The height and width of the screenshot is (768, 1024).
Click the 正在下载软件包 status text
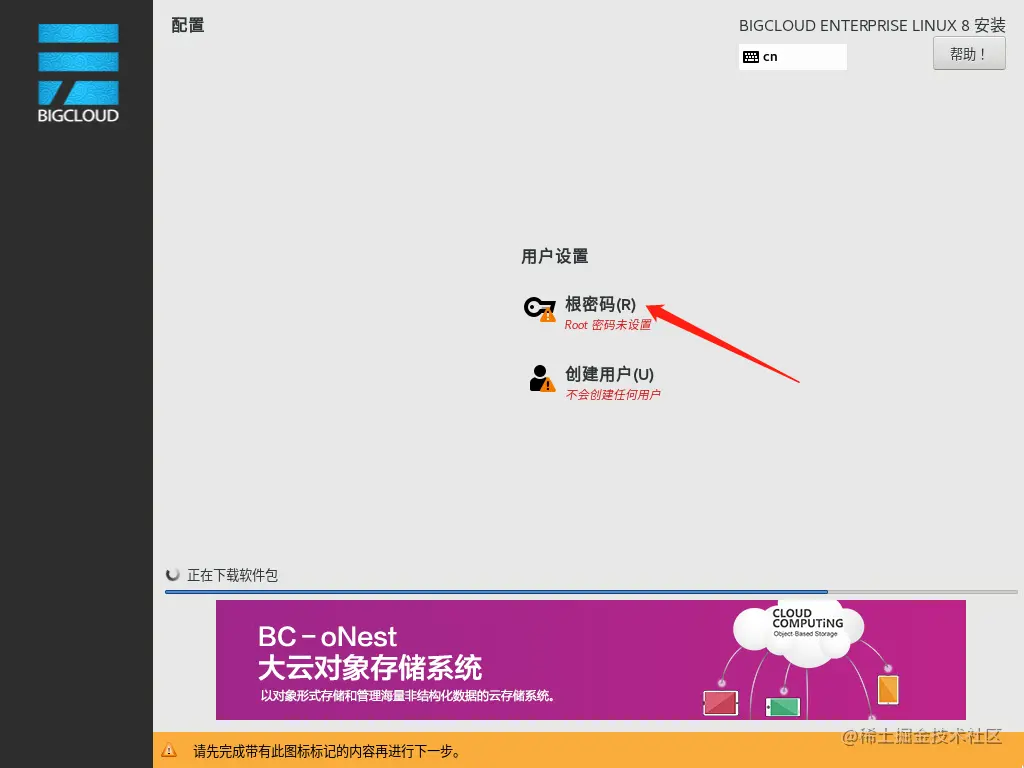tap(232, 575)
